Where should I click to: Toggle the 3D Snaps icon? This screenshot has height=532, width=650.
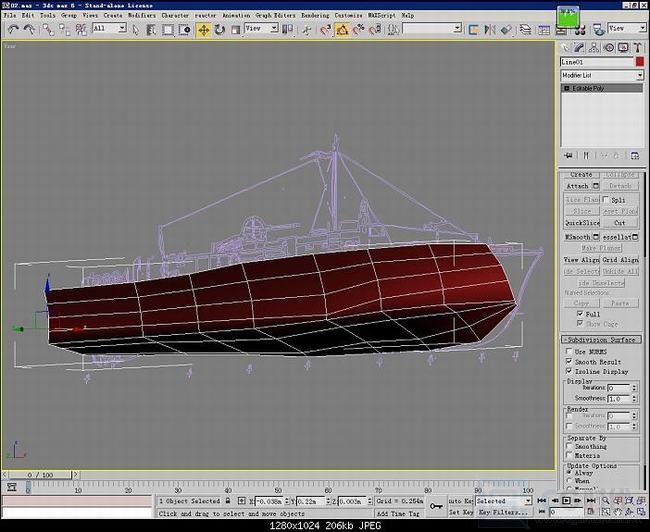325,29
